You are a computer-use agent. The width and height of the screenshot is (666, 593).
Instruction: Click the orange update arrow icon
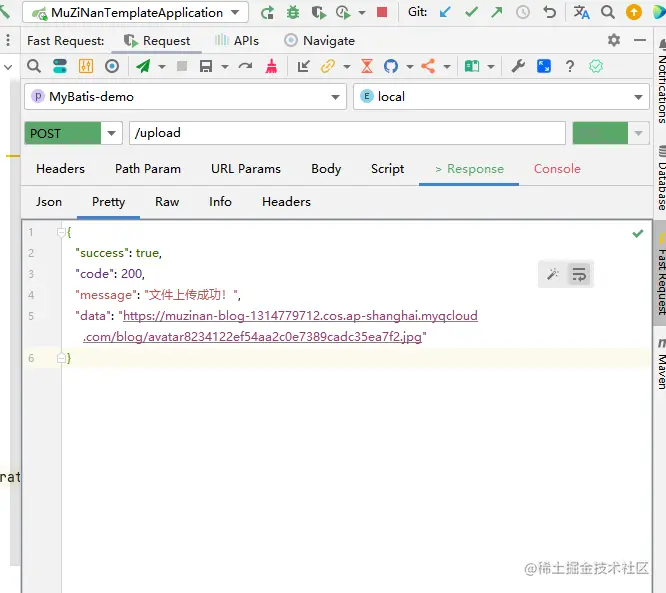click(x=633, y=12)
